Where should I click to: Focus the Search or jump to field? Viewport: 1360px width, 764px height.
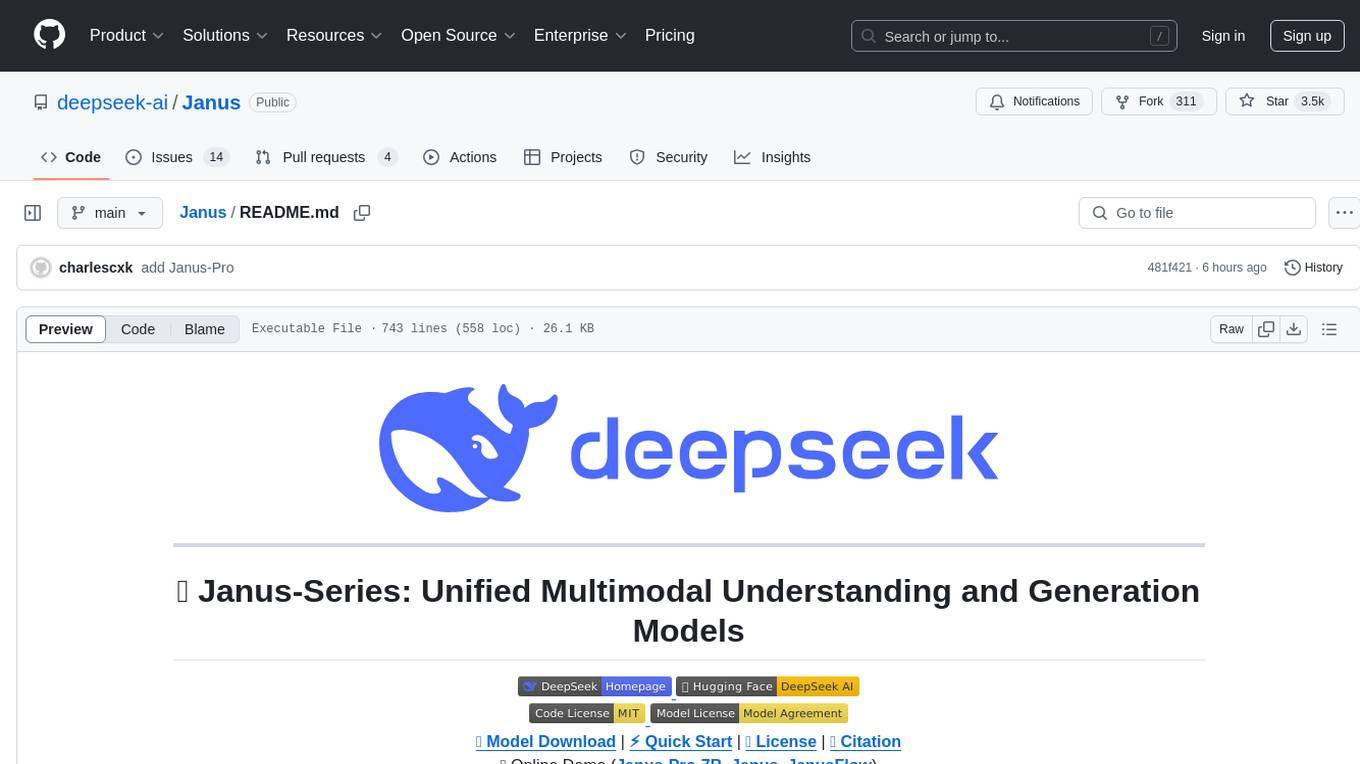(1012, 36)
